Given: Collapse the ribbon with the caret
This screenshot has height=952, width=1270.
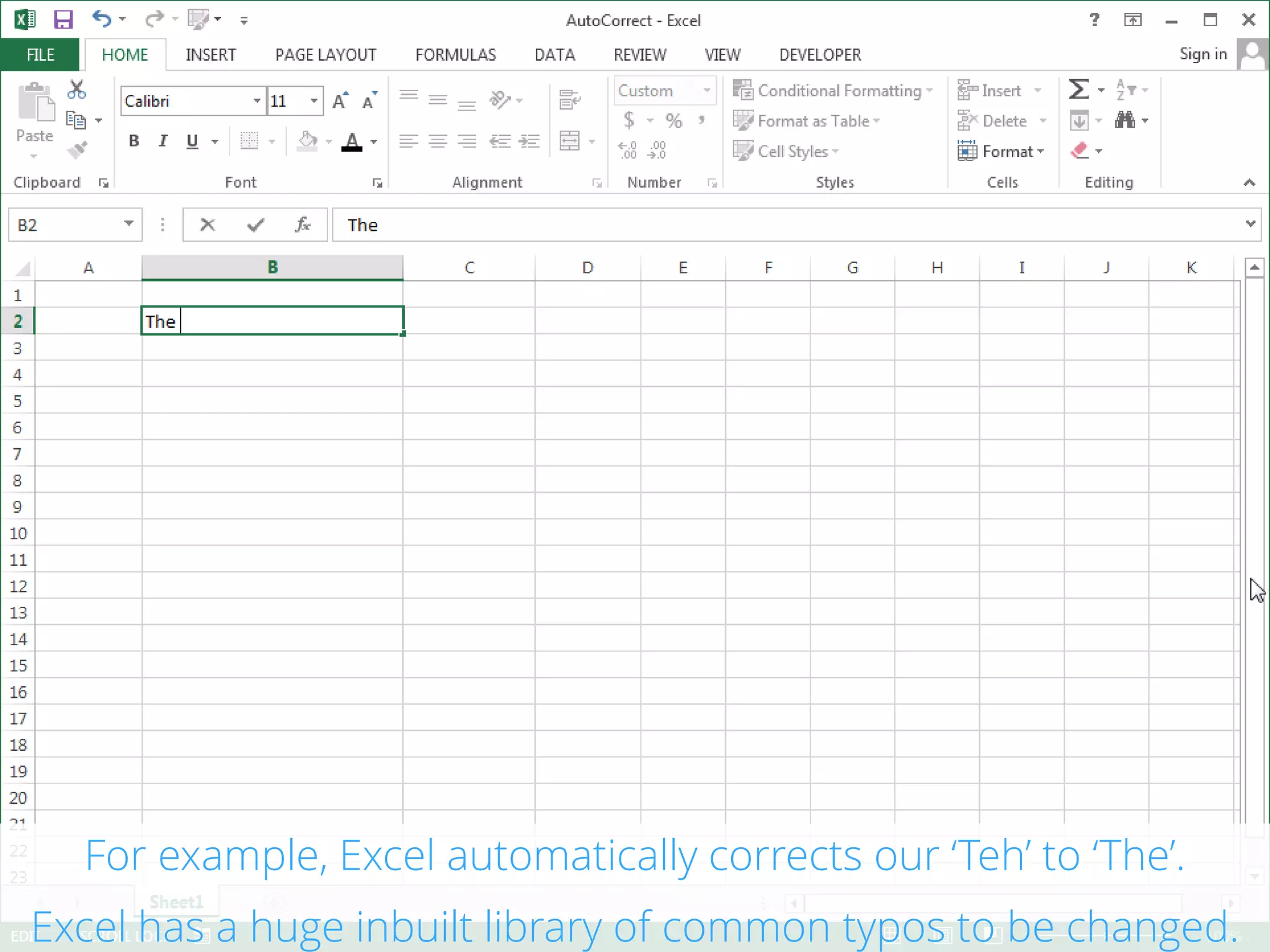Looking at the screenshot, I should coord(1249,182).
